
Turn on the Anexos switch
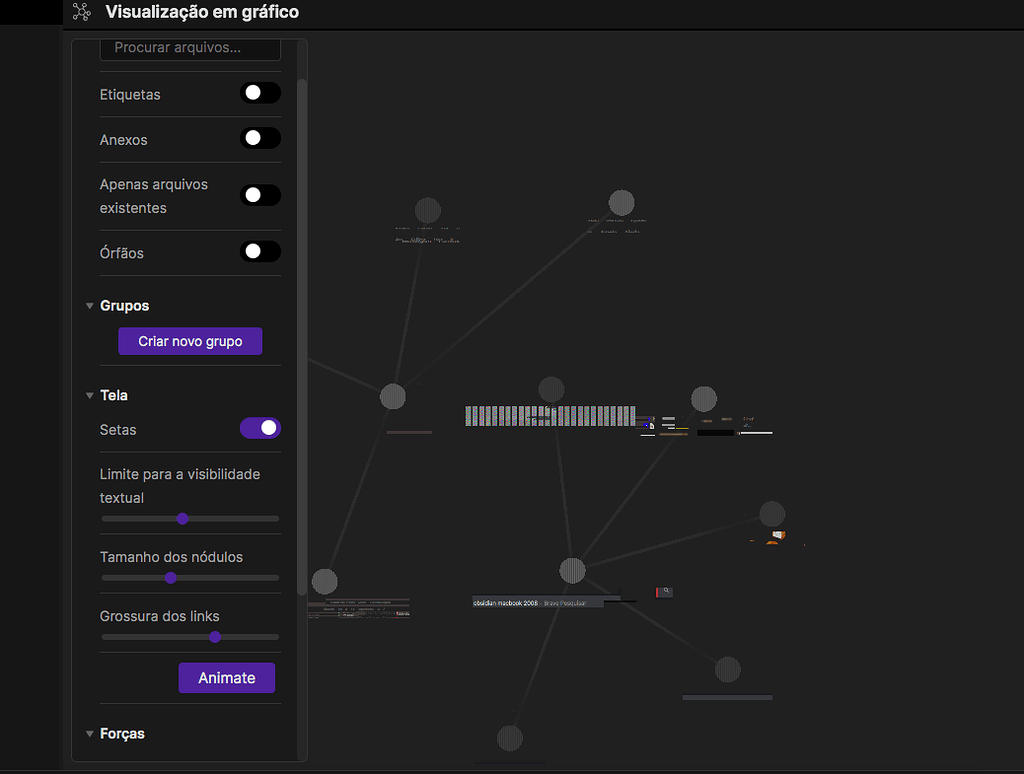click(261, 138)
